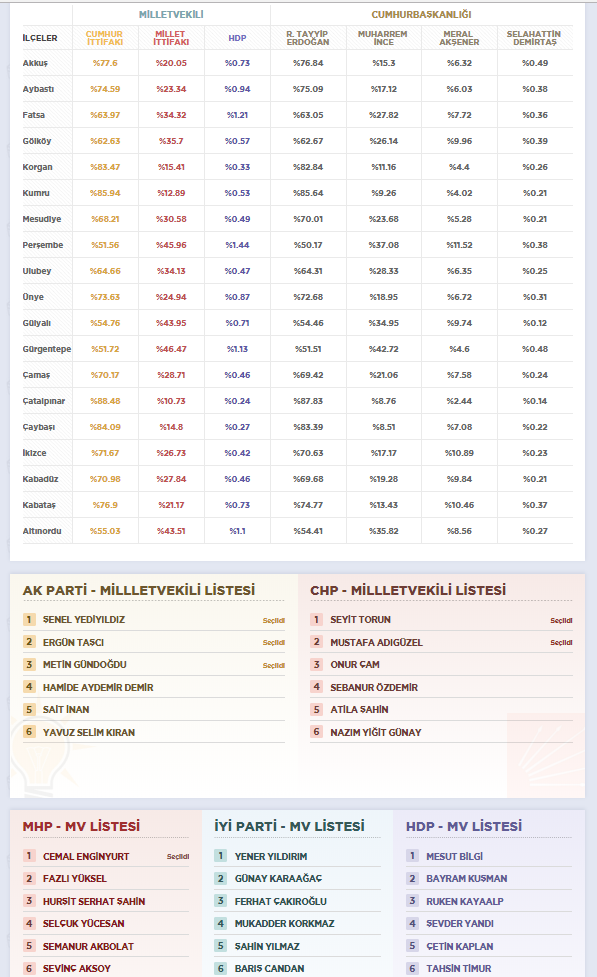The height and width of the screenshot is (977, 597).
Task: Select AK Parti candidate ŞENEL YEDİYILDIZ
Action: [84, 620]
